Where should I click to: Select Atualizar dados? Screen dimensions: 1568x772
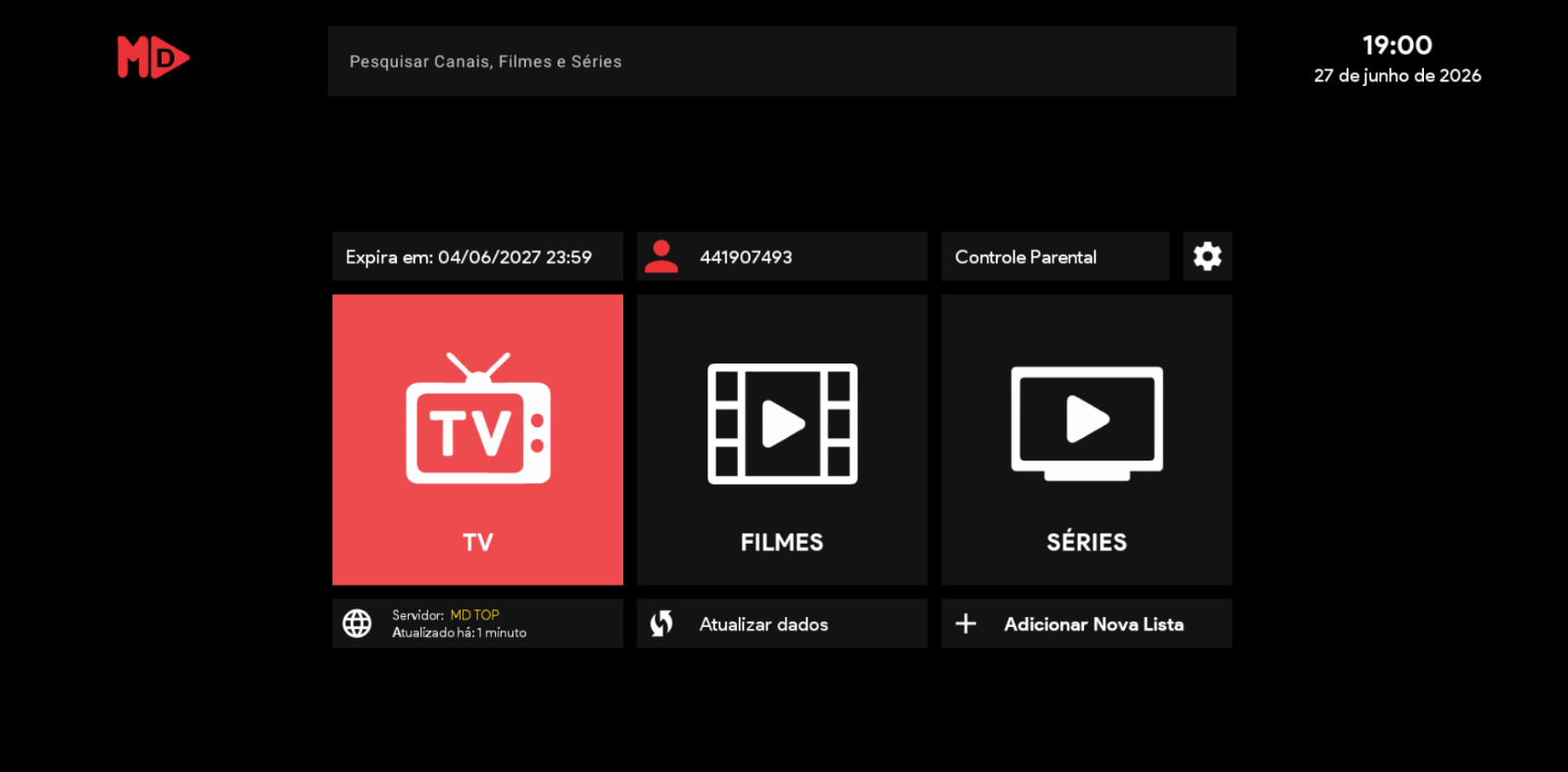763,624
